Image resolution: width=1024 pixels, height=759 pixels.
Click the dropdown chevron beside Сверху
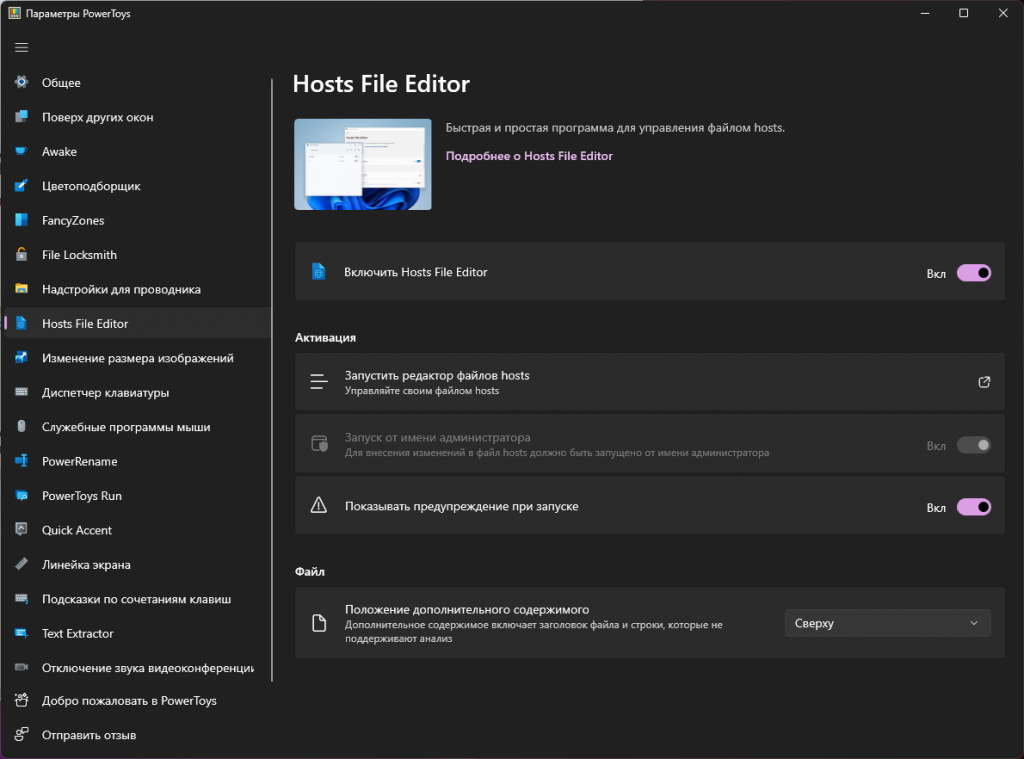(x=974, y=623)
